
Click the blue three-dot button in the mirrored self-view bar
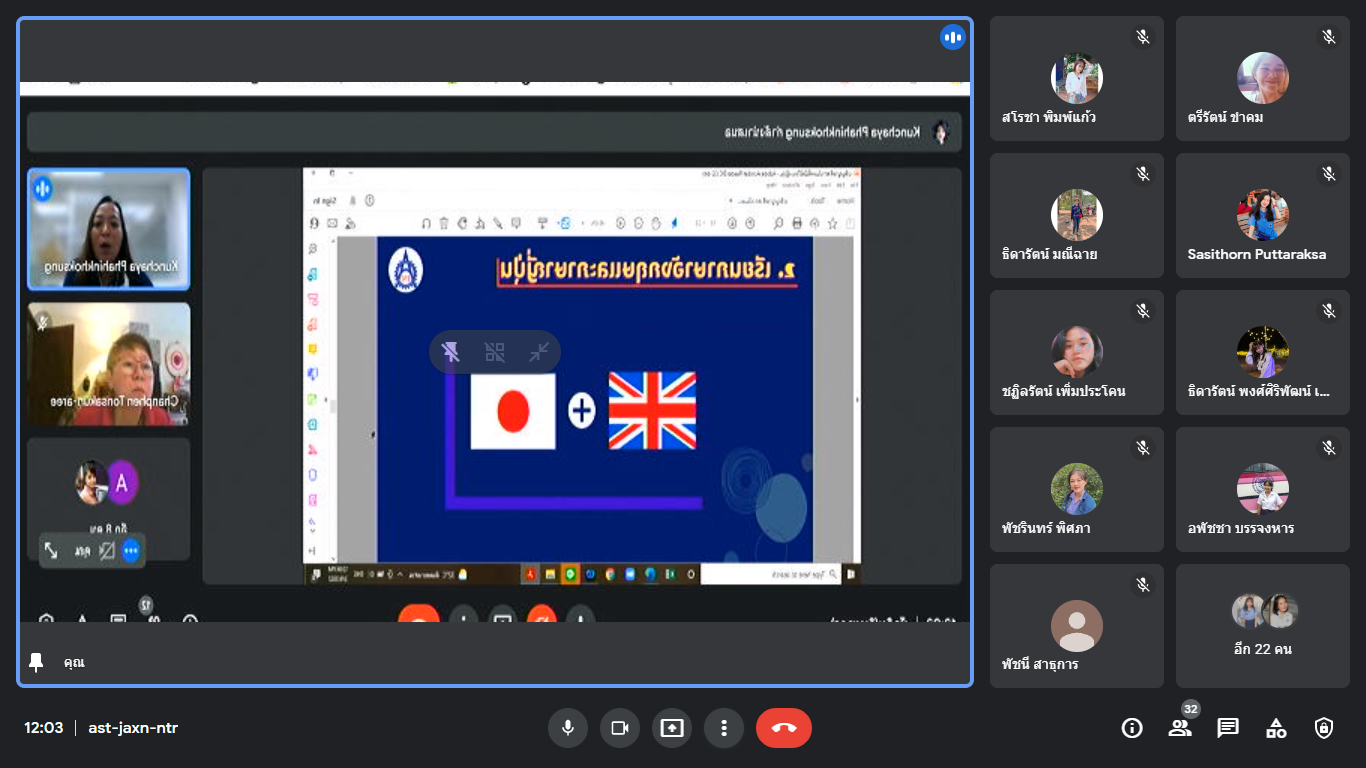pos(131,550)
